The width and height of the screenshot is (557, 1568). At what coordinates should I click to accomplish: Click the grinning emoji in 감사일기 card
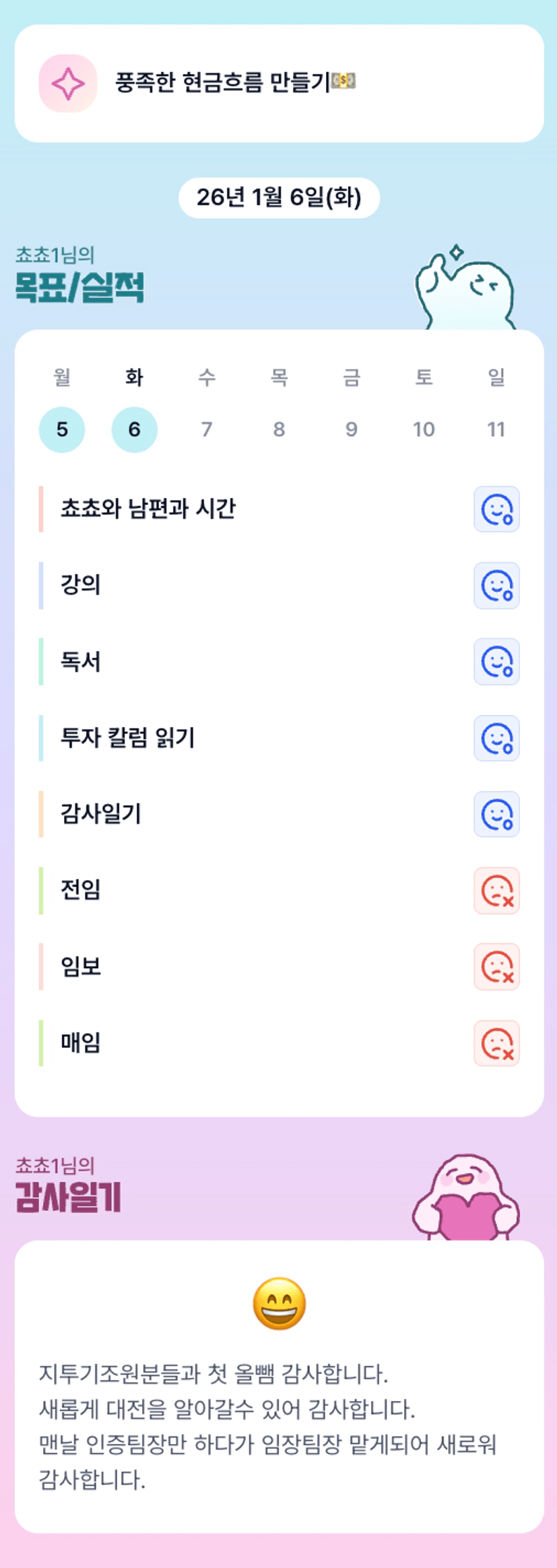tap(279, 1303)
